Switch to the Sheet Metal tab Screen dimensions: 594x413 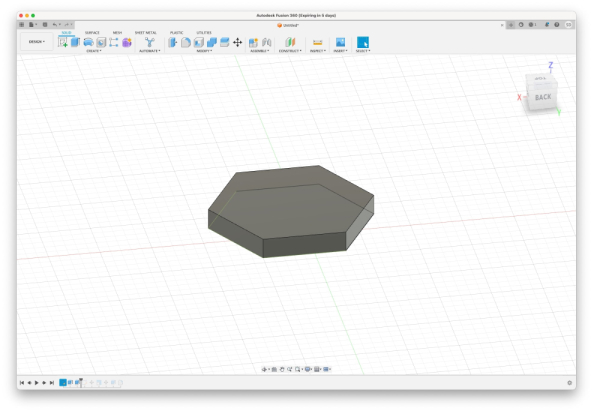tap(145, 33)
